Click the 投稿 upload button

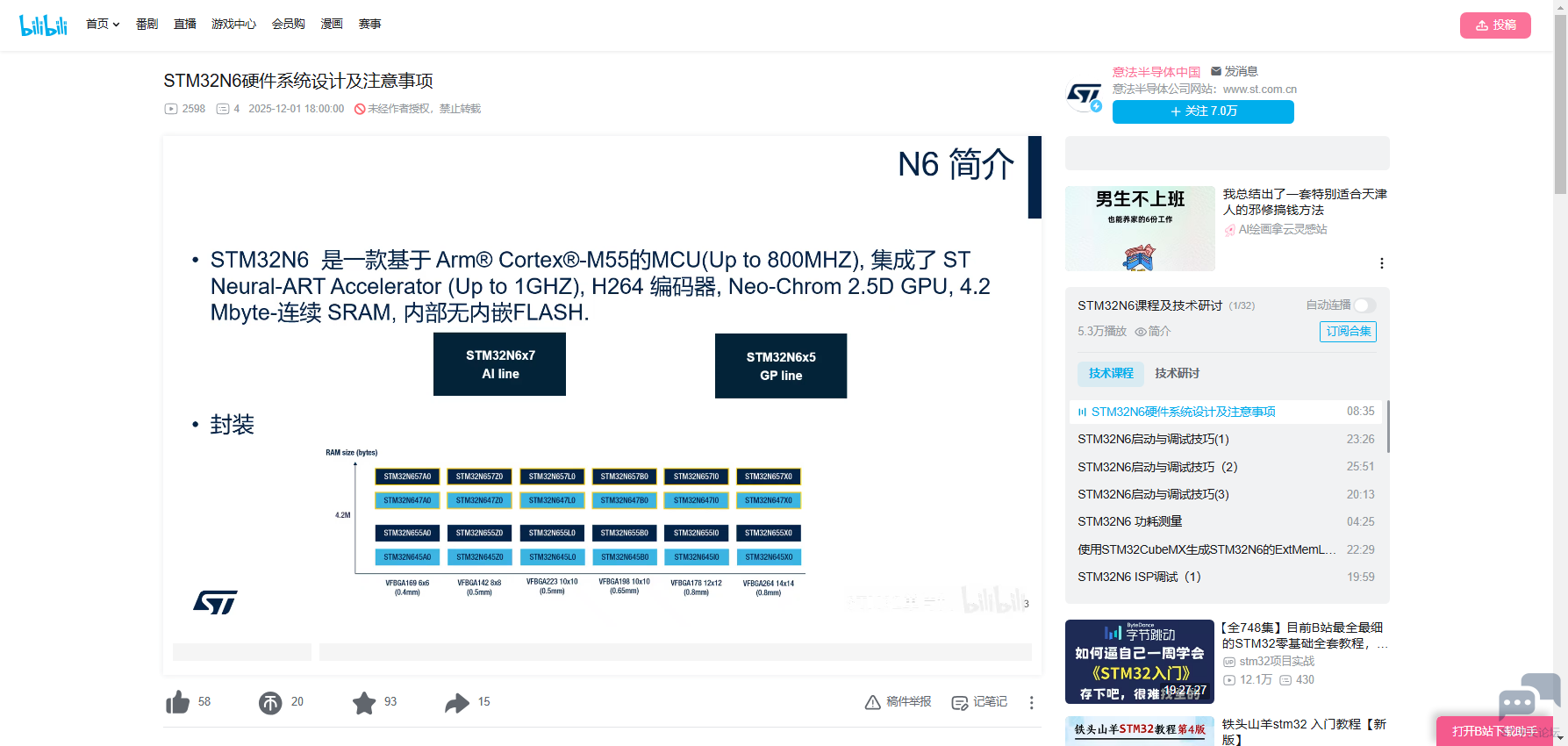click(x=1495, y=25)
